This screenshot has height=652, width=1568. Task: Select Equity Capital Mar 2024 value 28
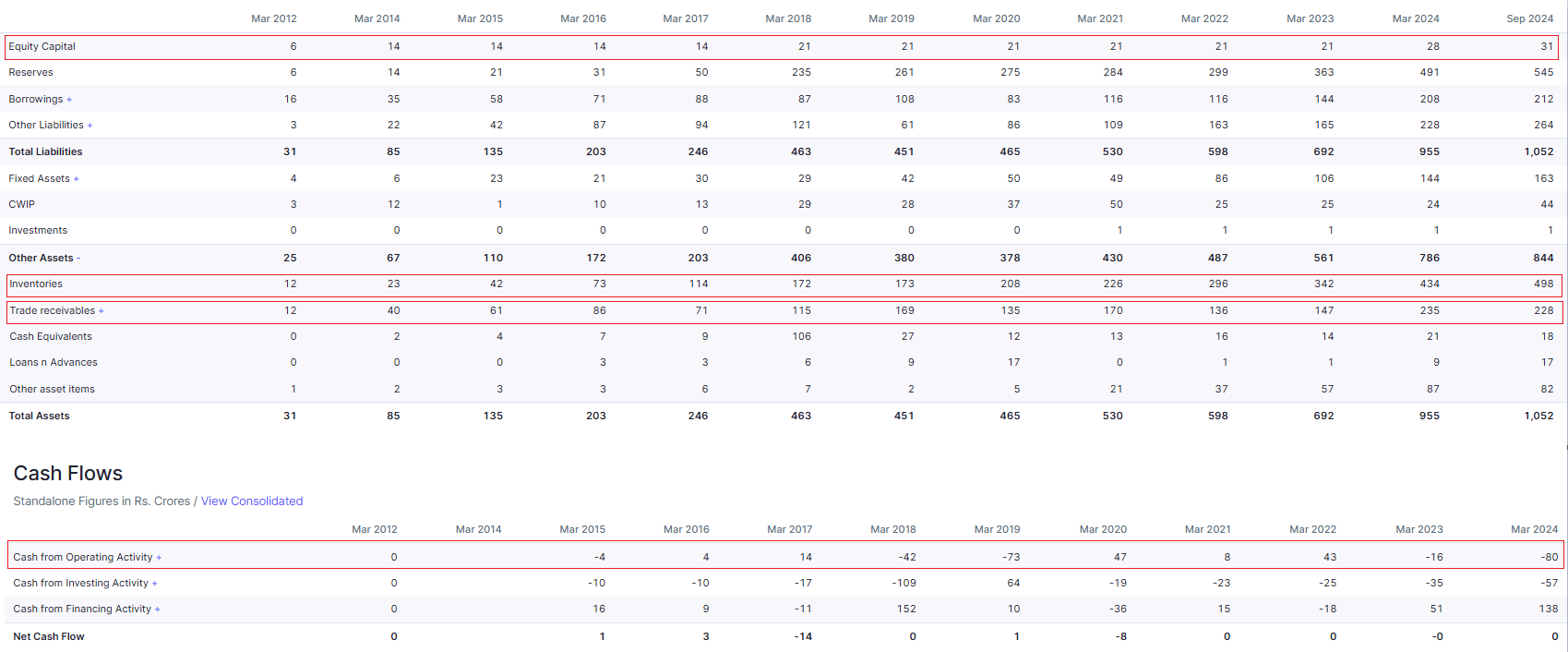[x=1433, y=46]
